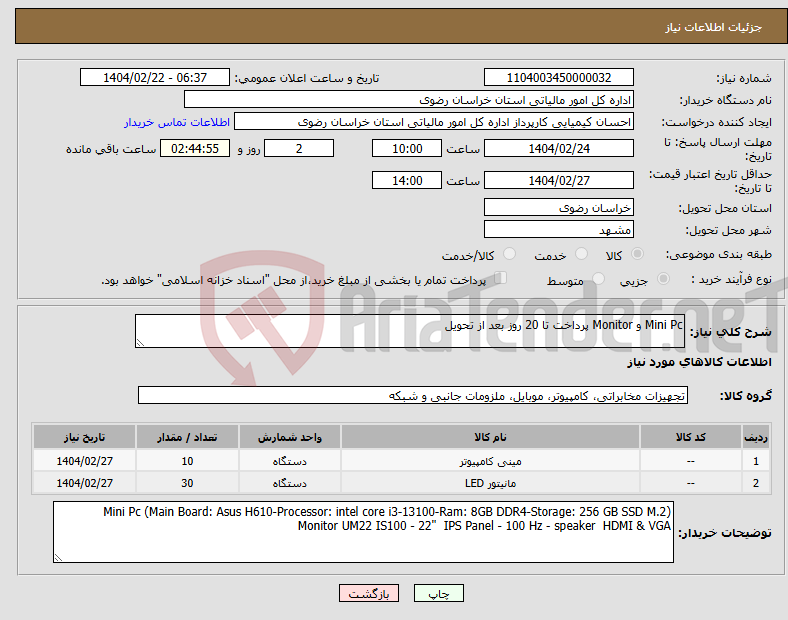788x620 pixels.
Task: Click the announcement date field 1404/02/22 - 06:37
Action: tap(155, 77)
